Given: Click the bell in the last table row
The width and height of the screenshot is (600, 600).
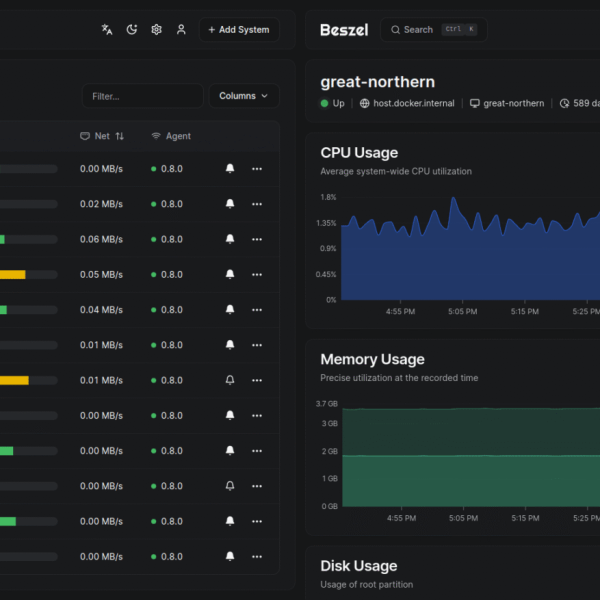Looking at the screenshot, I should pyautogui.click(x=230, y=556).
